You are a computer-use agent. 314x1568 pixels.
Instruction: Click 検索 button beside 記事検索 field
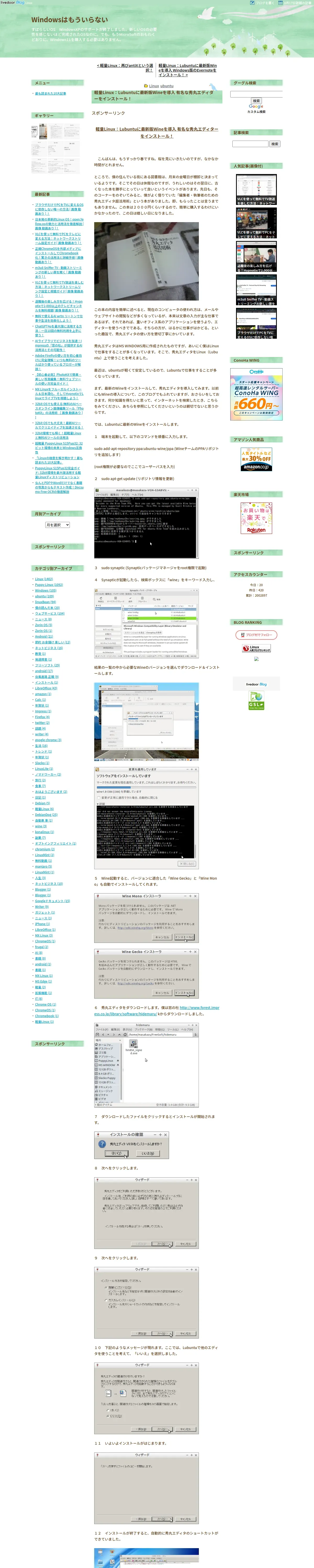275,144
